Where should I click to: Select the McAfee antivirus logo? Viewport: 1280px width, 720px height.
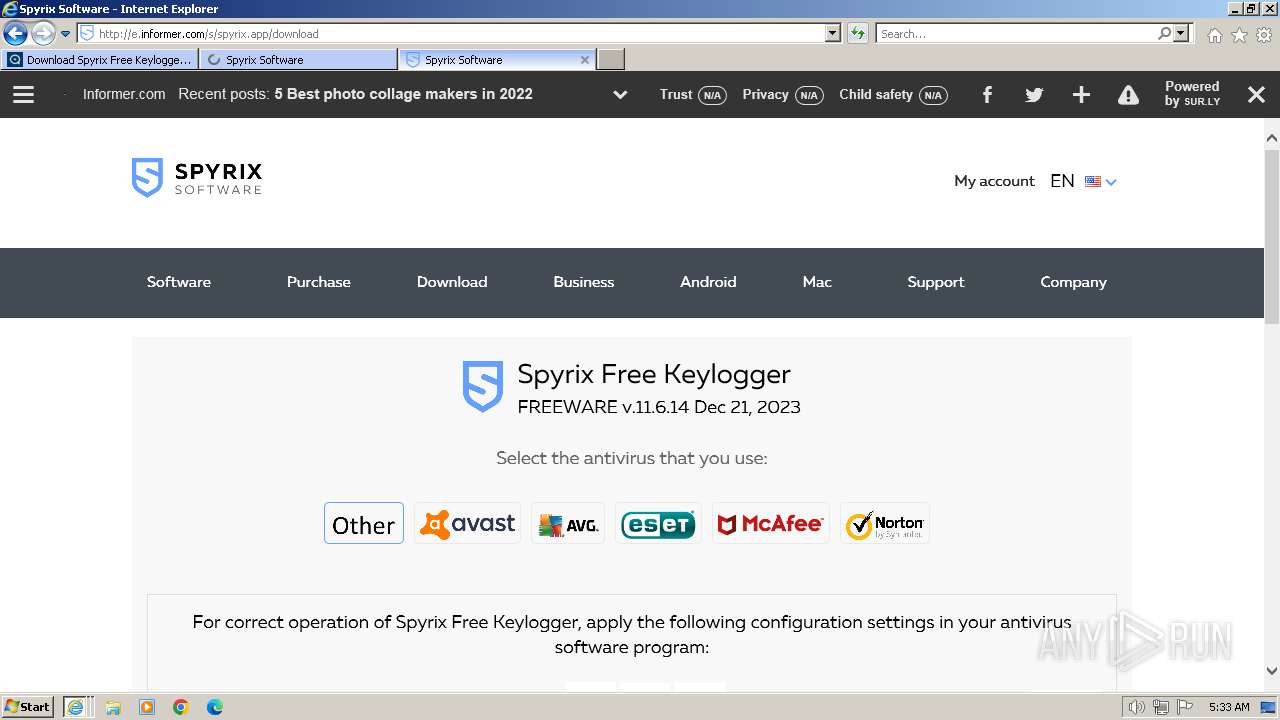771,523
